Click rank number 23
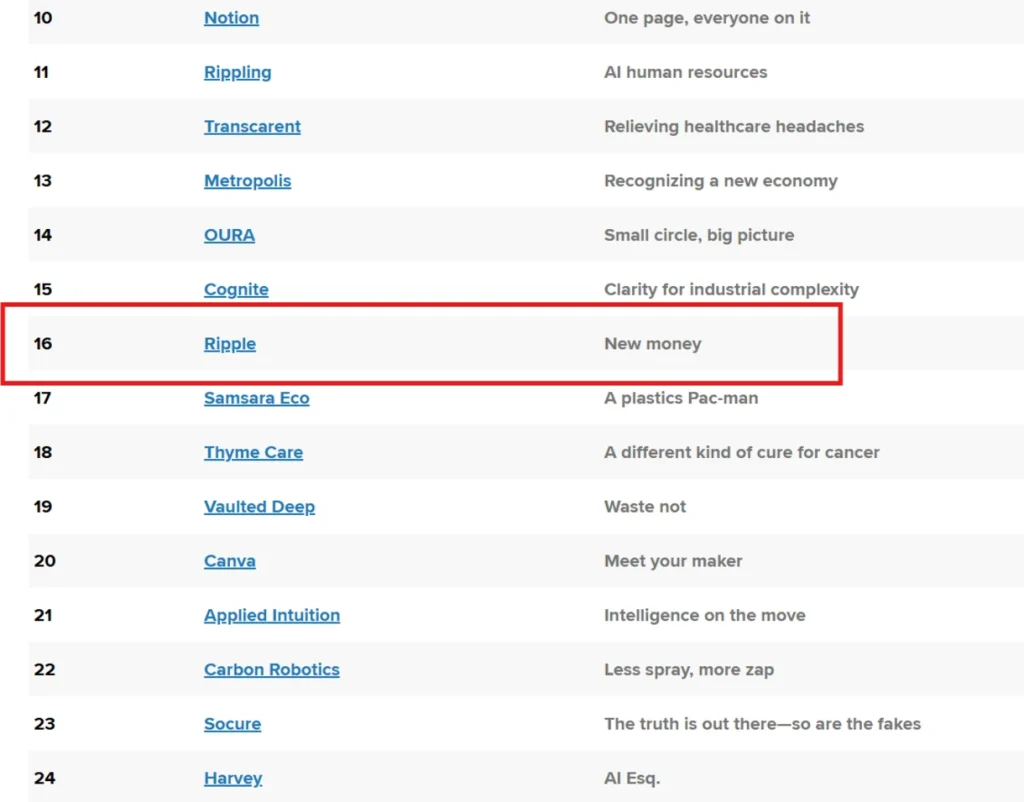The width and height of the screenshot is (1024, 802). (44, 724)
